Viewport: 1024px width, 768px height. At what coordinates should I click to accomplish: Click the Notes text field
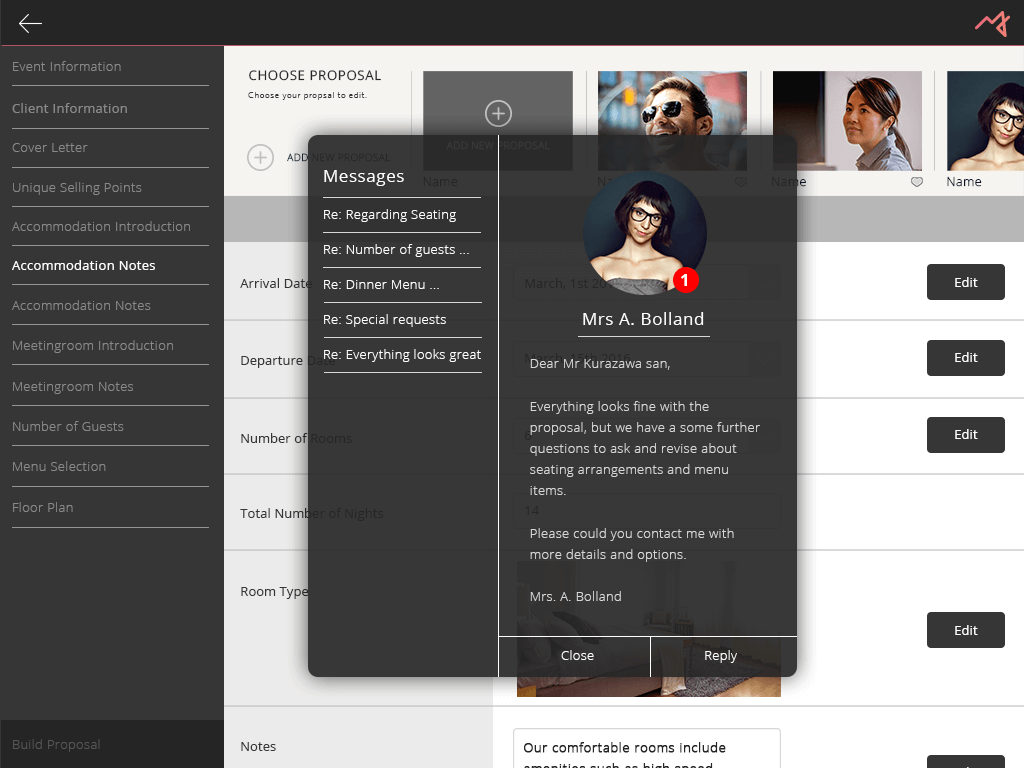(x=647, y=748)
